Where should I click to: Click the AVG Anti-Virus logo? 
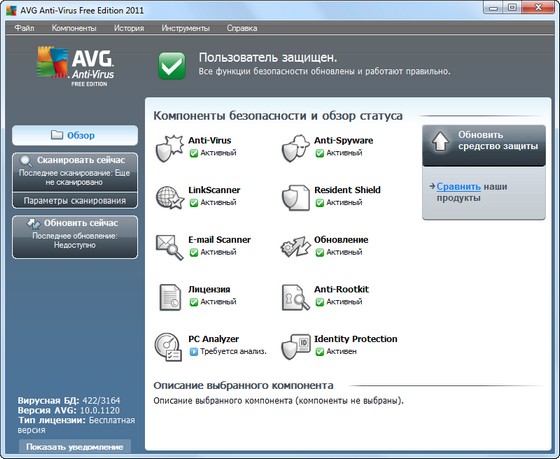pos(75,66)
